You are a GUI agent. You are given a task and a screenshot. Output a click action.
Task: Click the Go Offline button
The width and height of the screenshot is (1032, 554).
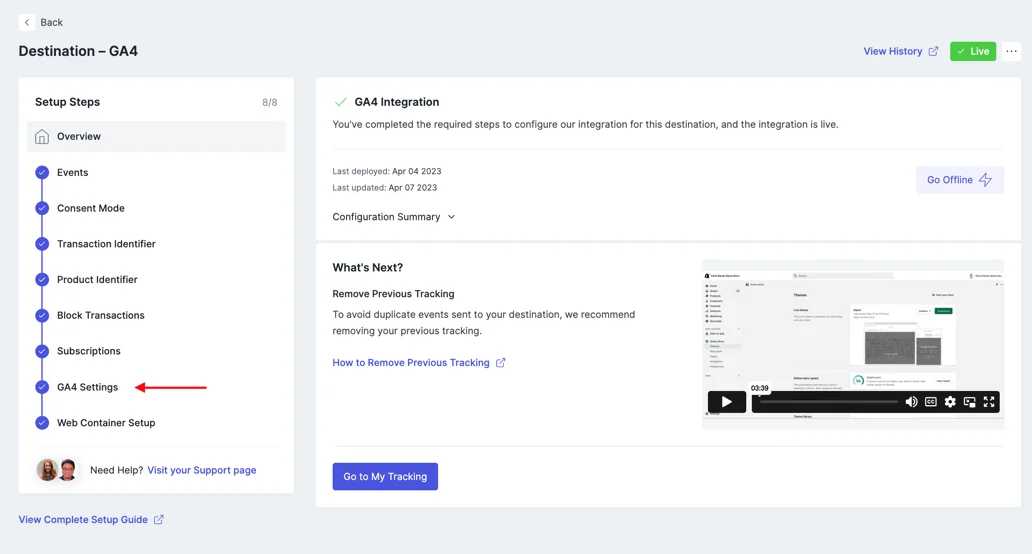960,180
